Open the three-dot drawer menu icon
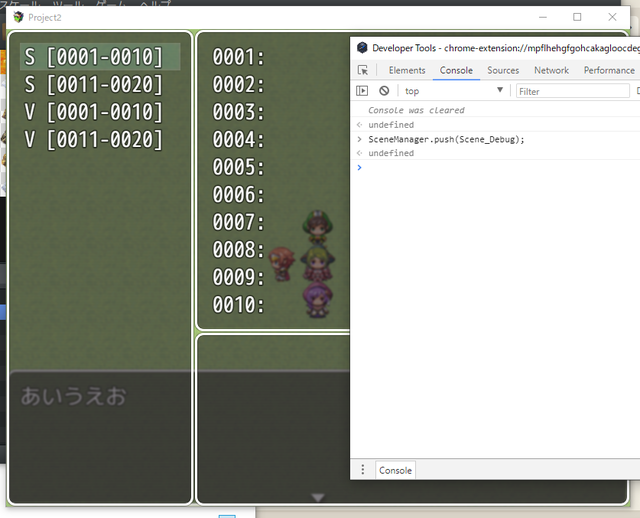Image resolution: width=640 pixels, height=518 pixels. tap(362, 469)
